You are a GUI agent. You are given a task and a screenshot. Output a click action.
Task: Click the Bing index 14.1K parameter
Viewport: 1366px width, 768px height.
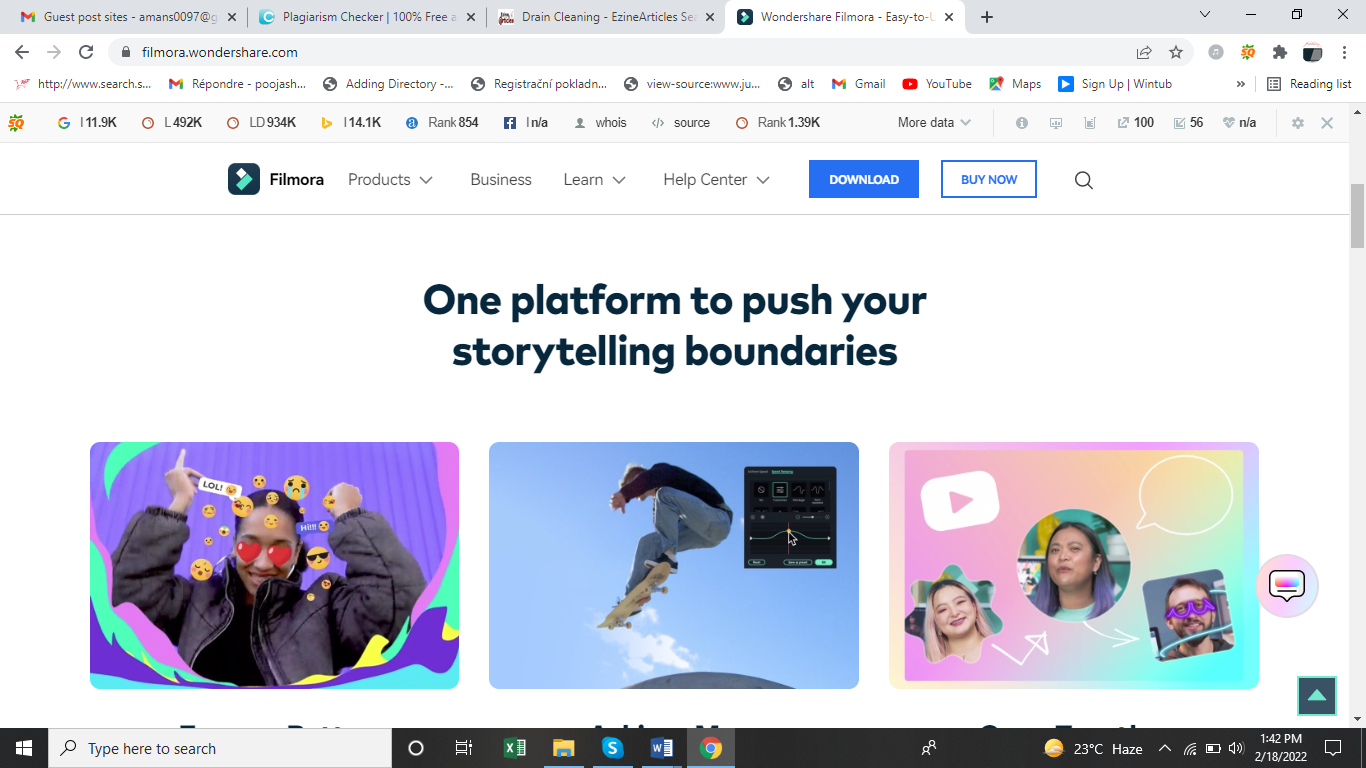coord(351,123)
